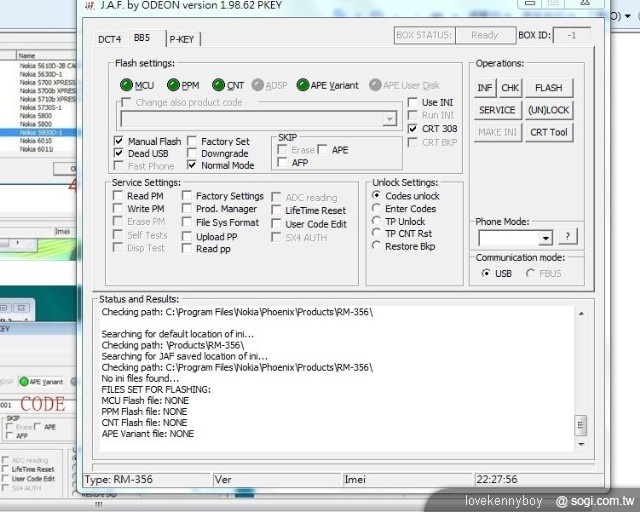Image resolution: width=640 pixels, height=512 pixels.
Task: Check the SKIP APE checkbox
Action: pos(322,149)
